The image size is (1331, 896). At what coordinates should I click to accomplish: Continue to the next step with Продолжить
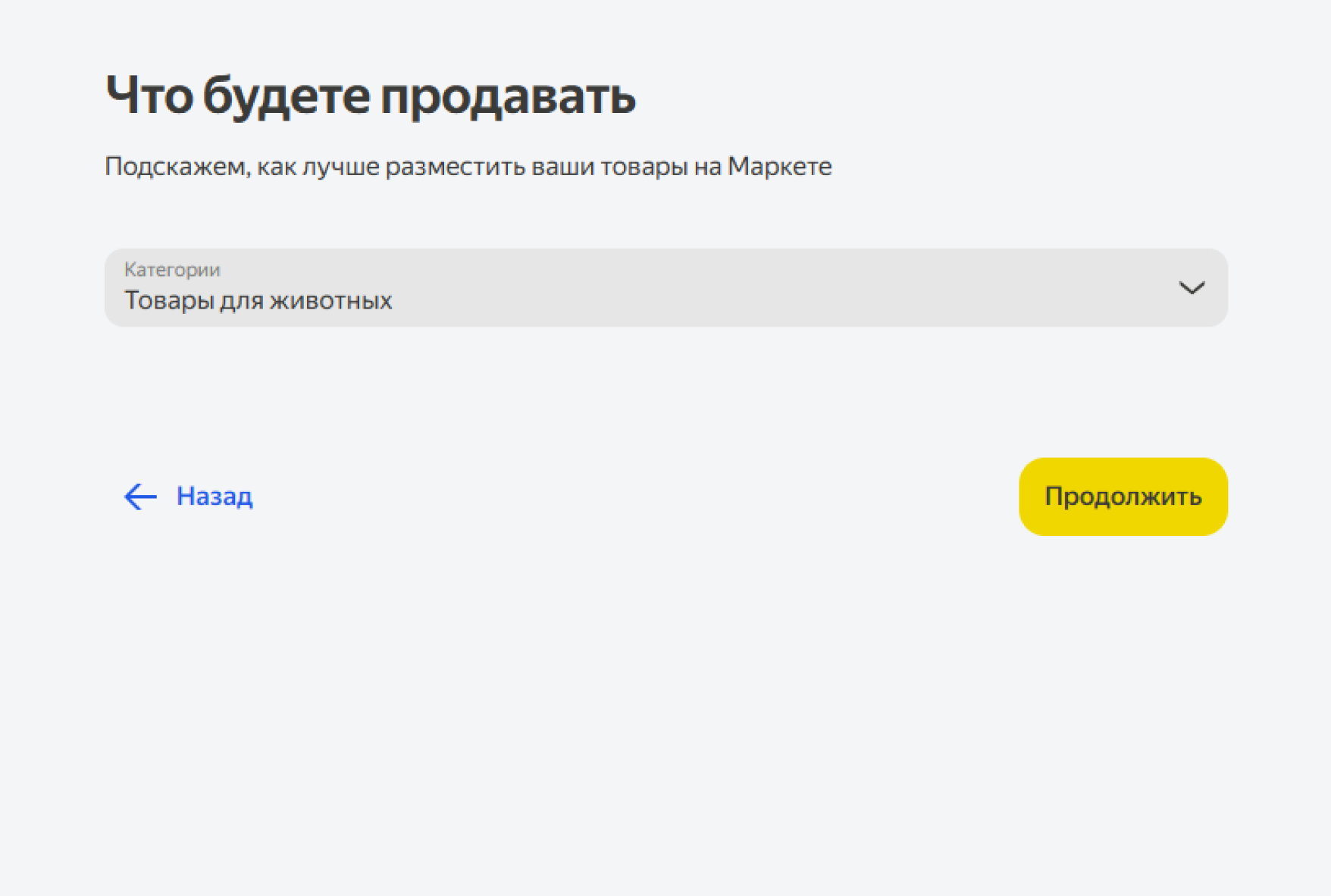[x=1123, y=497]
